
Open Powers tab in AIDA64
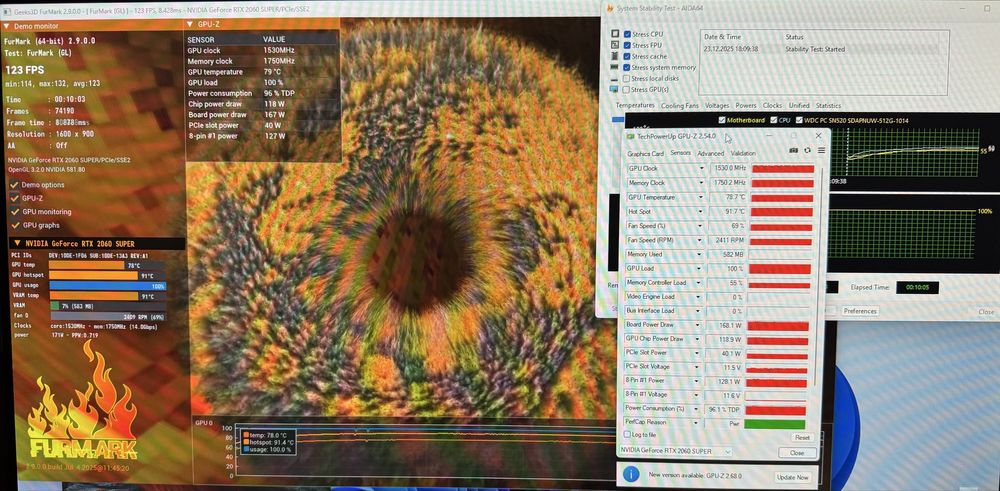coord(746,106)
